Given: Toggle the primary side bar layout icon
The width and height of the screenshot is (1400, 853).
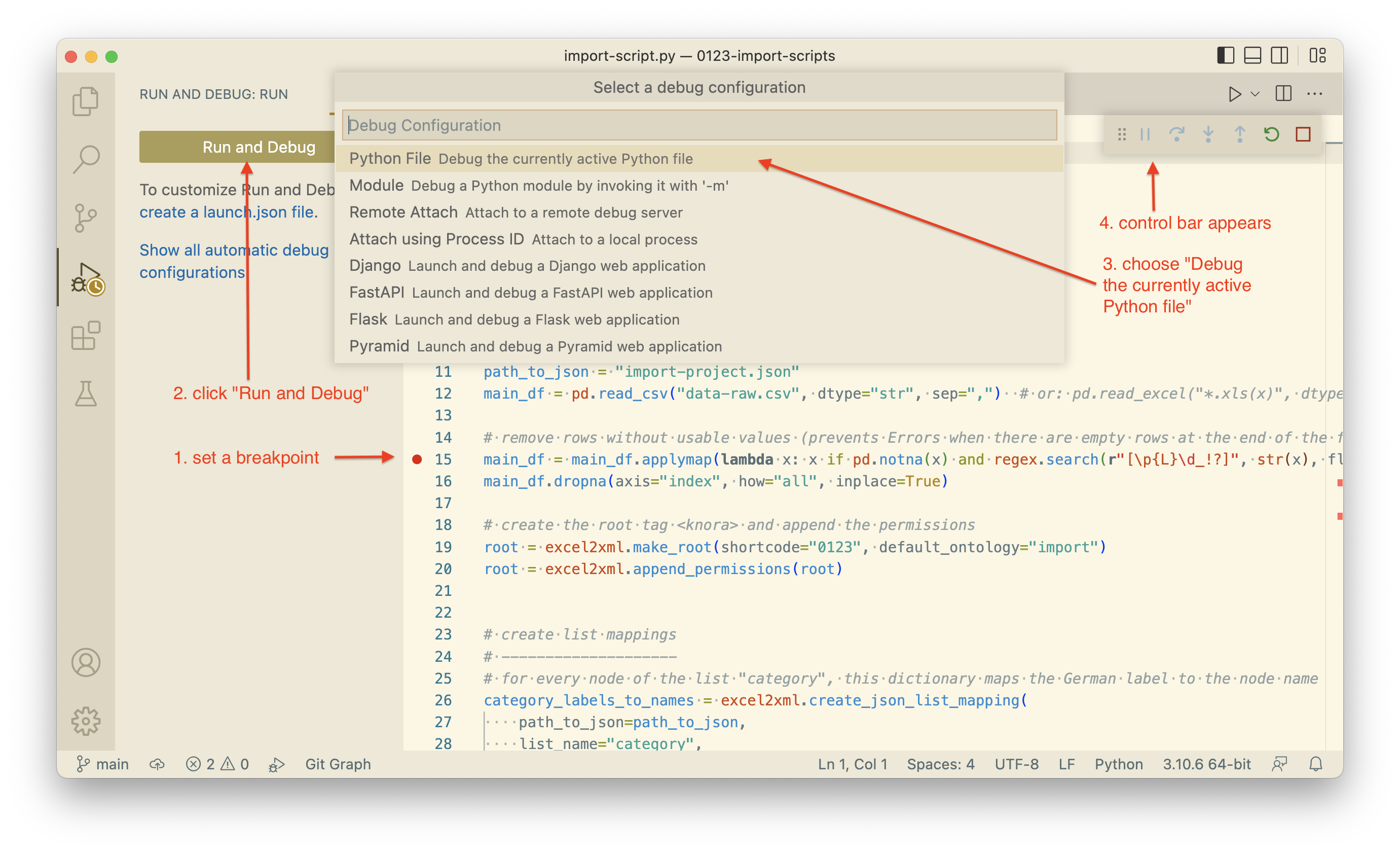Looking at the screenshot, I should click(1225, 56).
